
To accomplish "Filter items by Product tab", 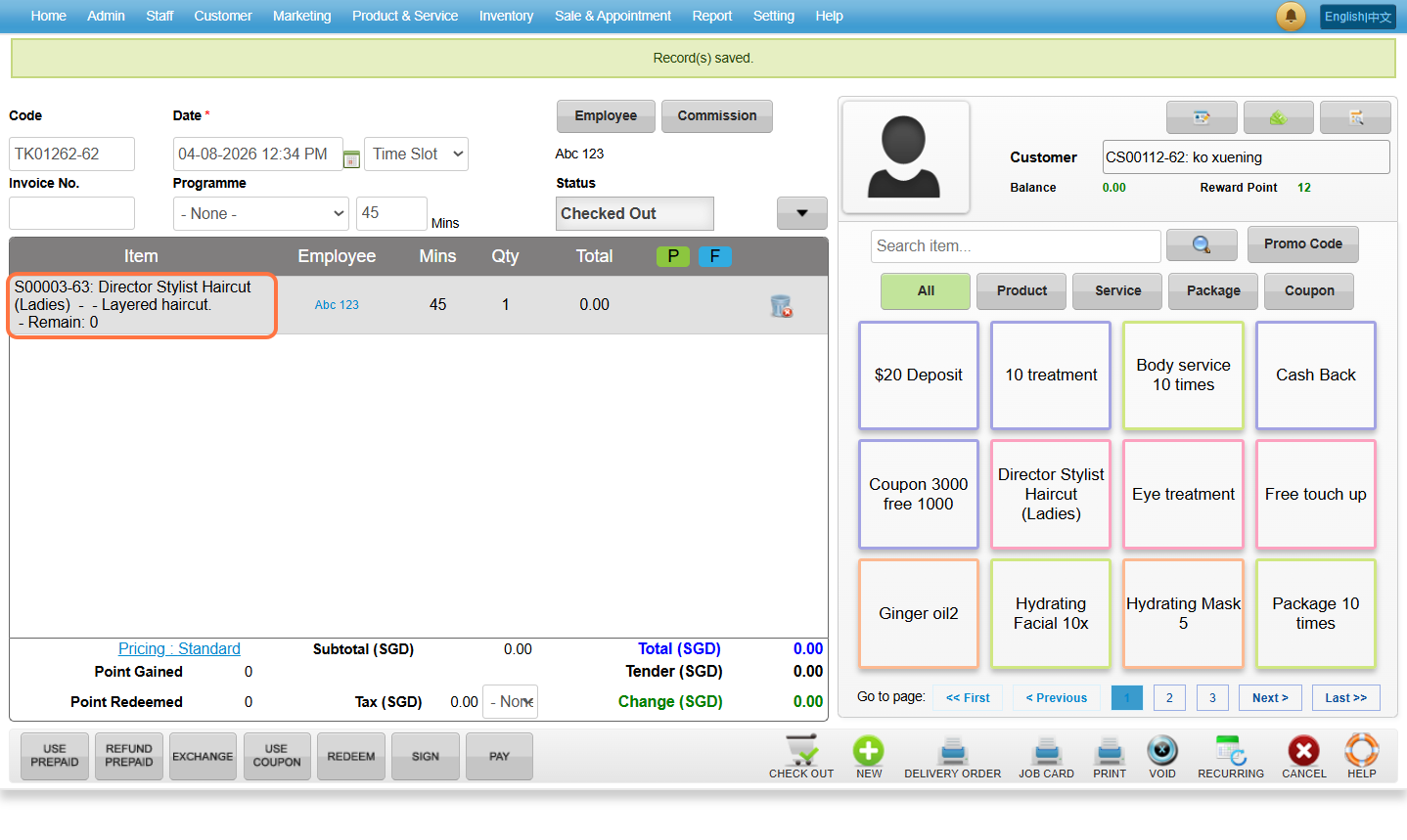I will click(1021, 291).
